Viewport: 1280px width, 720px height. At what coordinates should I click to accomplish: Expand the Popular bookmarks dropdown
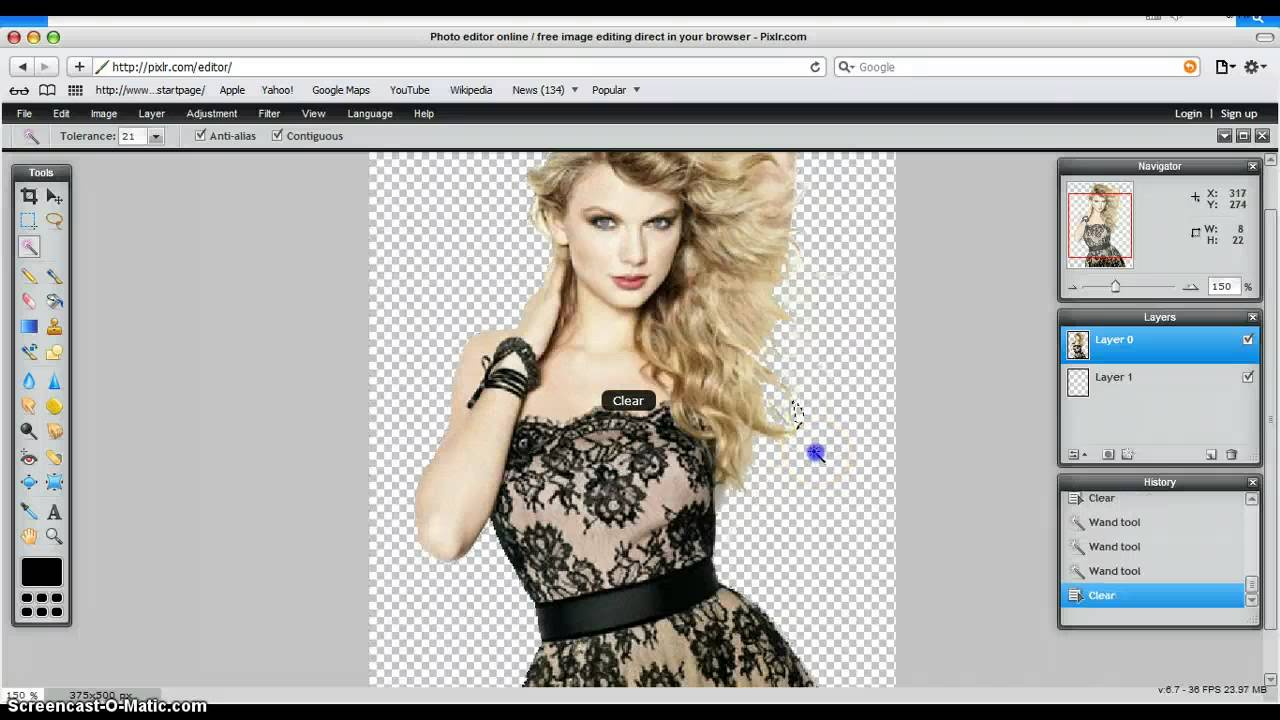click(x=636, y=90)
